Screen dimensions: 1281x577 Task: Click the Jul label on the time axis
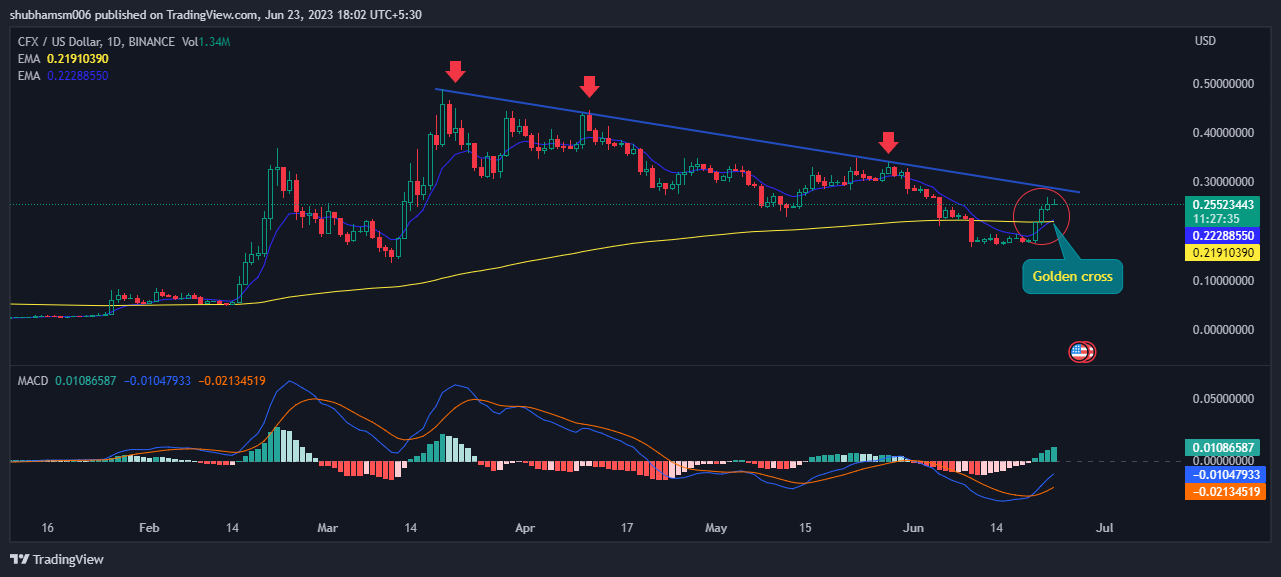click(x=1106, y=528)
